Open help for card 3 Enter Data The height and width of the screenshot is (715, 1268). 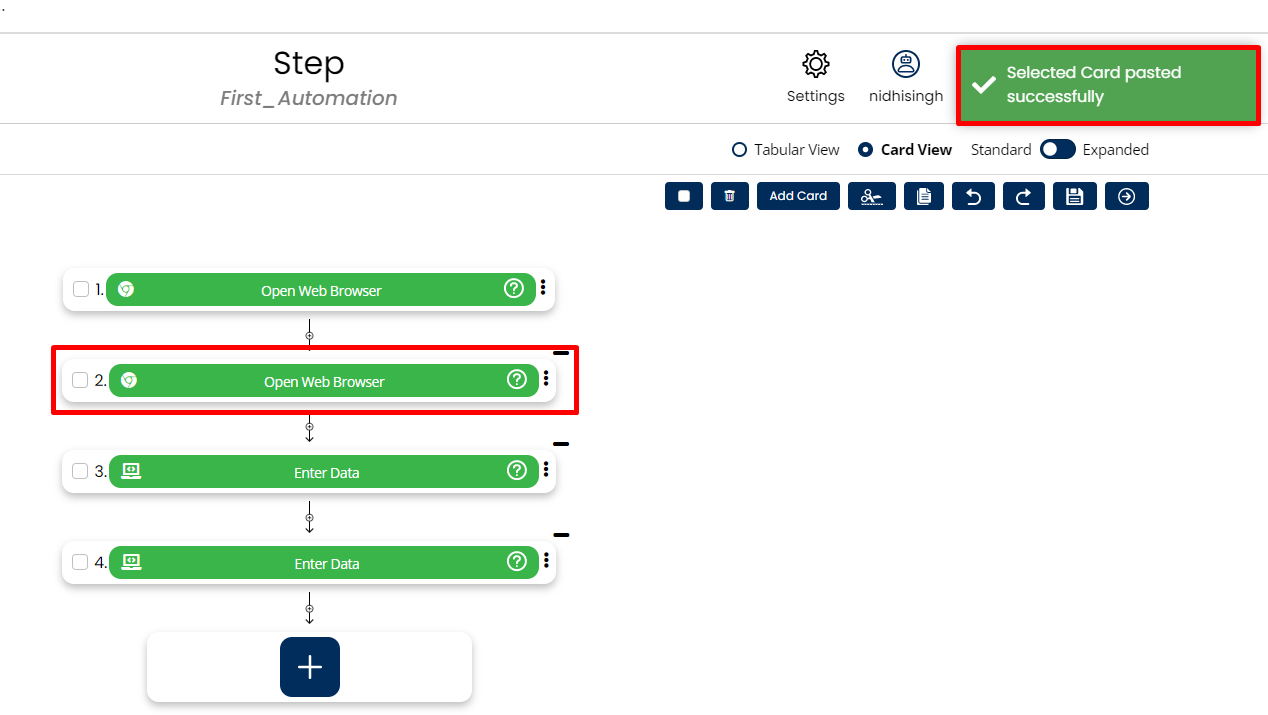click(517, 470)
